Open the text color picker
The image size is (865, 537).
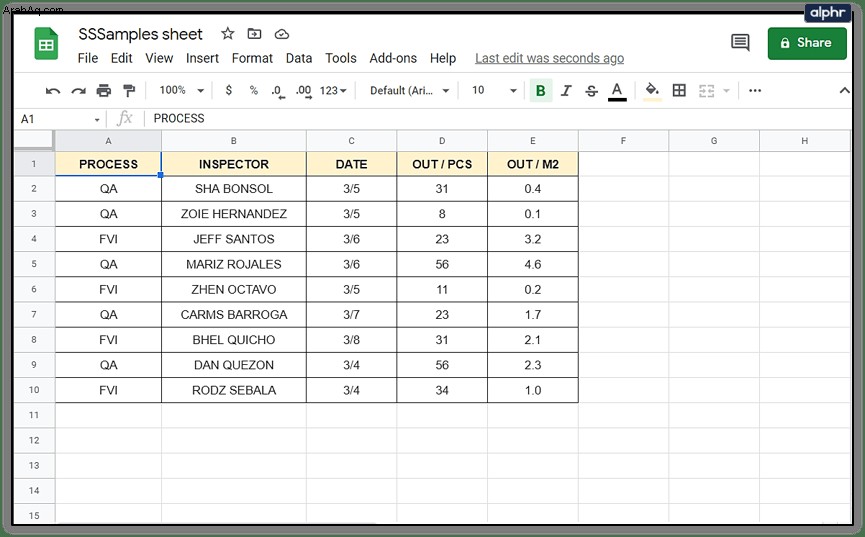pos(617,91)
